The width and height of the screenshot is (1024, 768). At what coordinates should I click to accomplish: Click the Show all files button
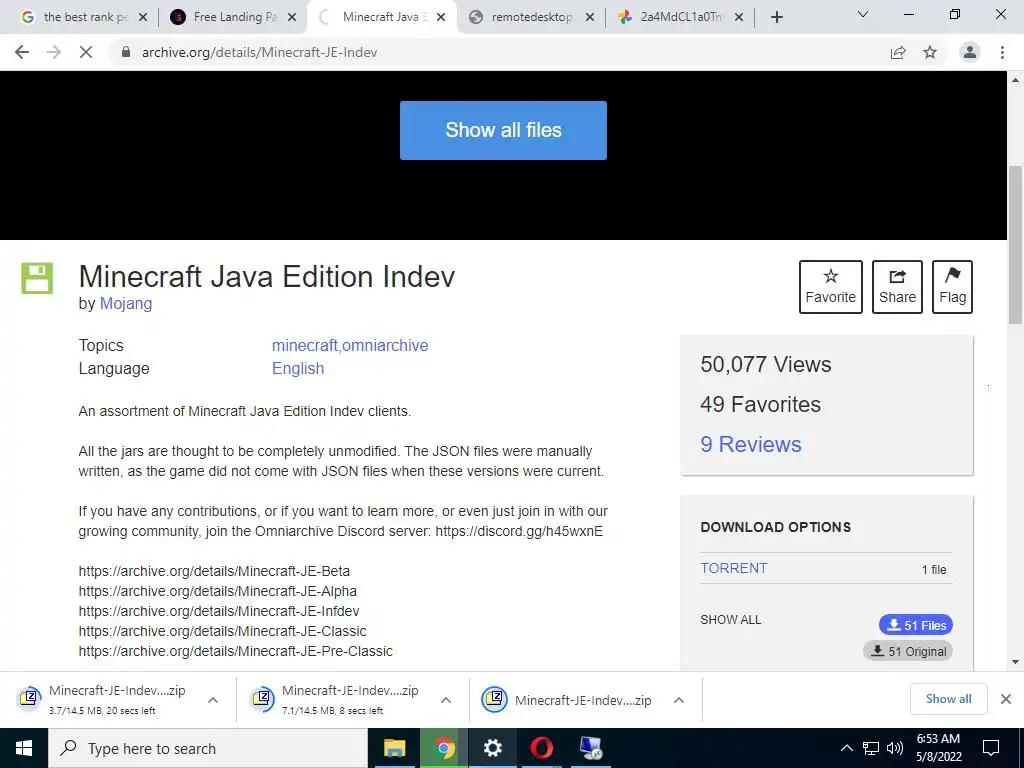(x=503, y=130)
